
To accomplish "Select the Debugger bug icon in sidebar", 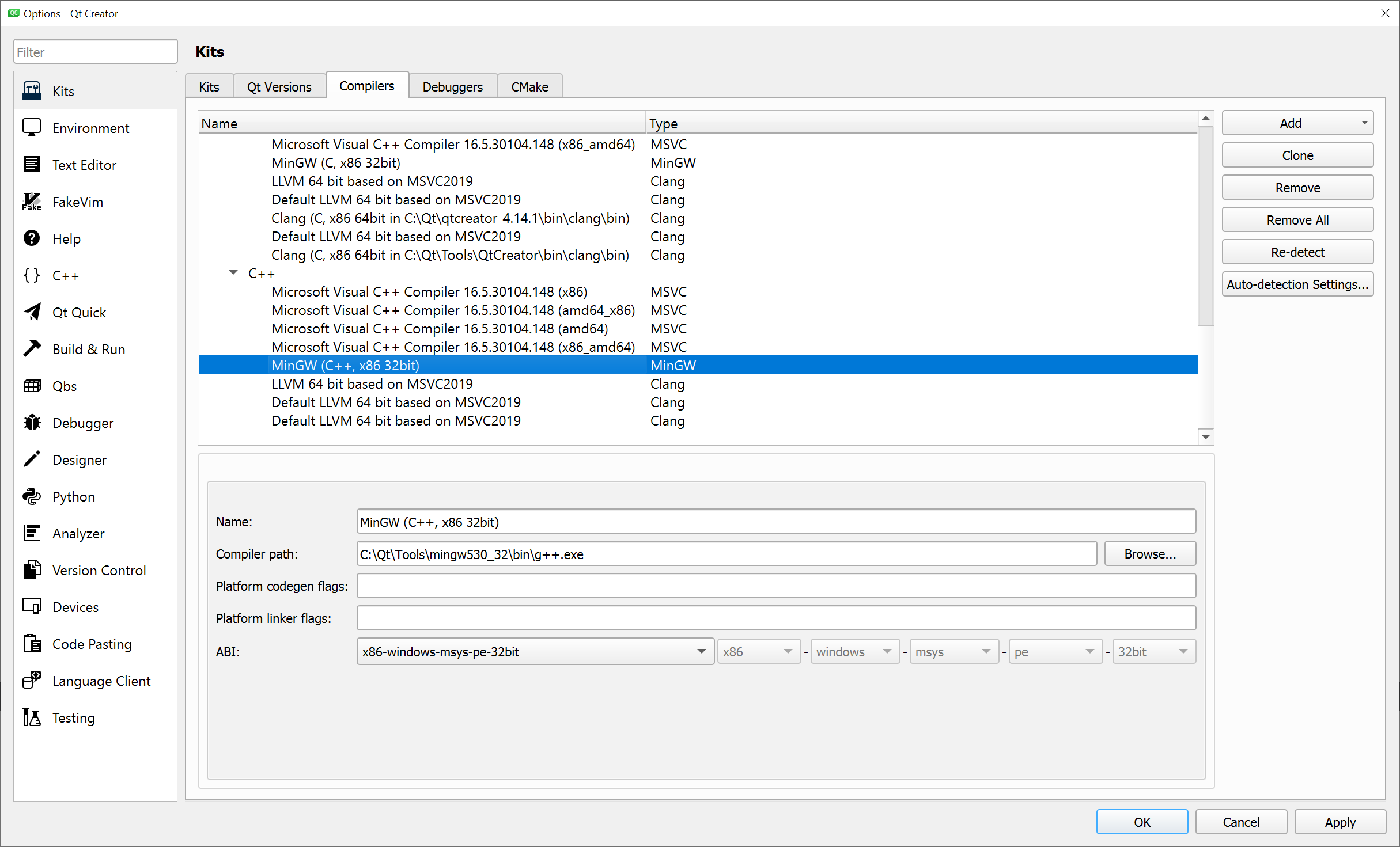I will 32,423.
